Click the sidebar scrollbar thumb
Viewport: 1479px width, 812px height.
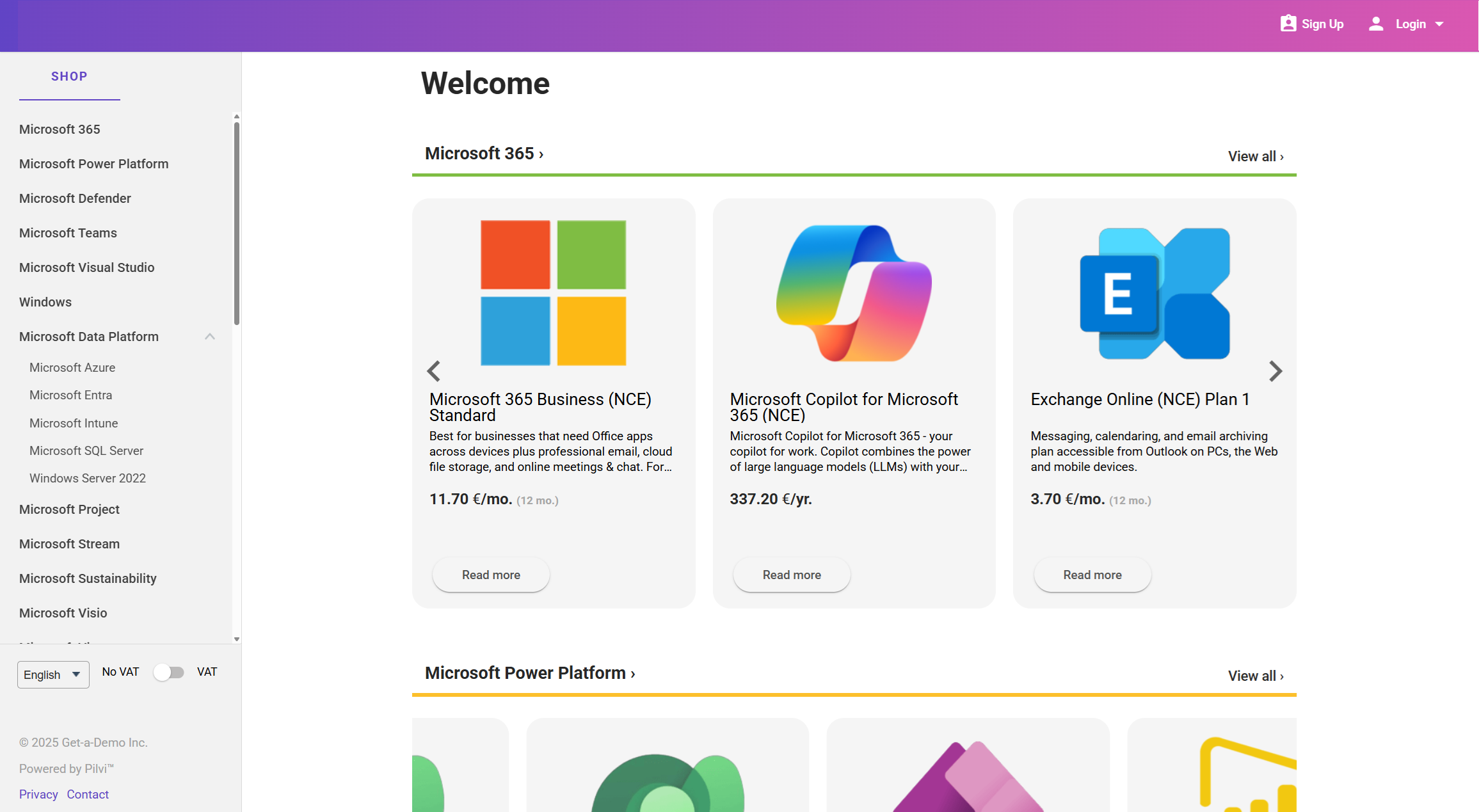coord(237,223)
